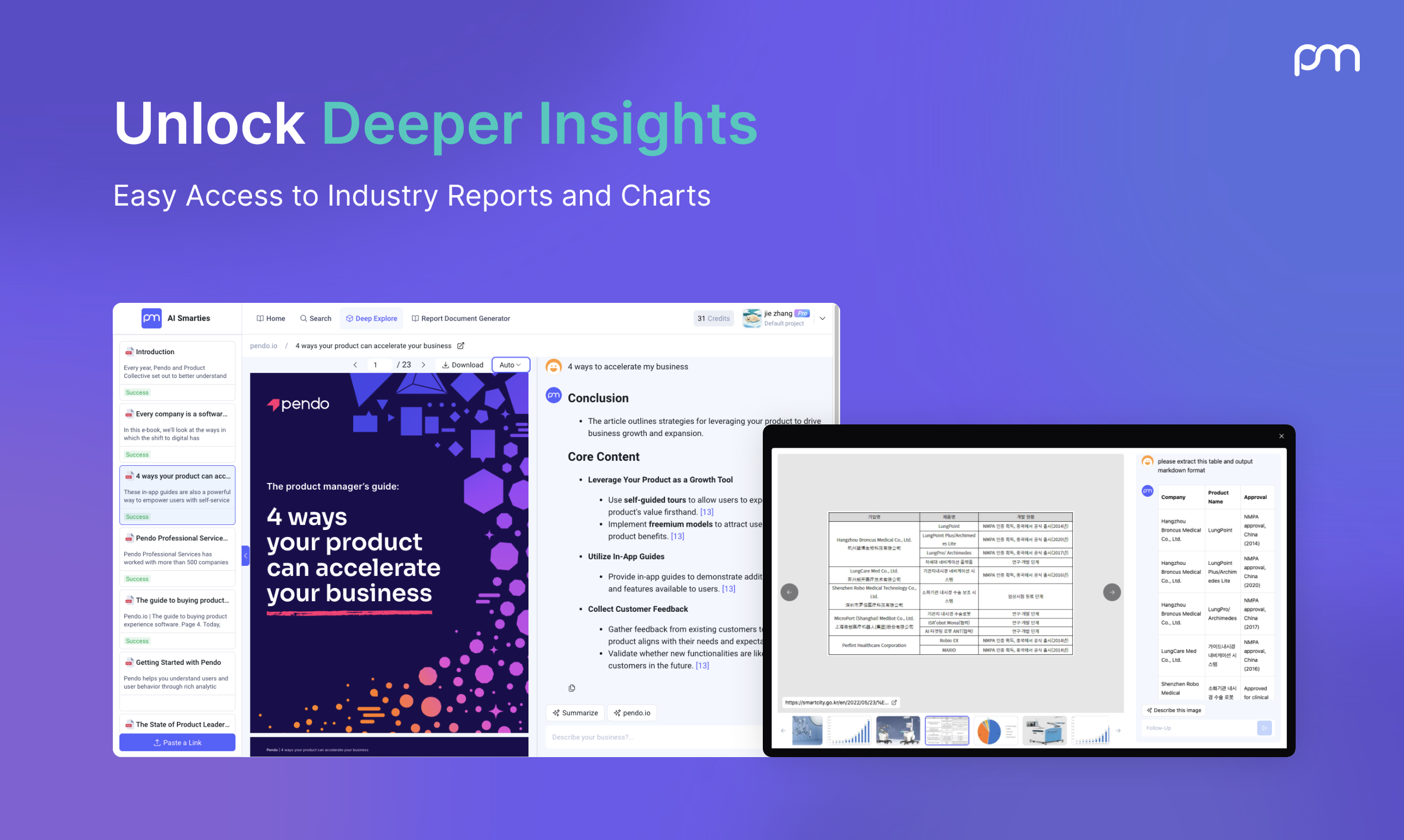This screenshot has height=840, width=1404.
Task: Select the '4 ways your product can acc...' card
Action: (177, 495)
